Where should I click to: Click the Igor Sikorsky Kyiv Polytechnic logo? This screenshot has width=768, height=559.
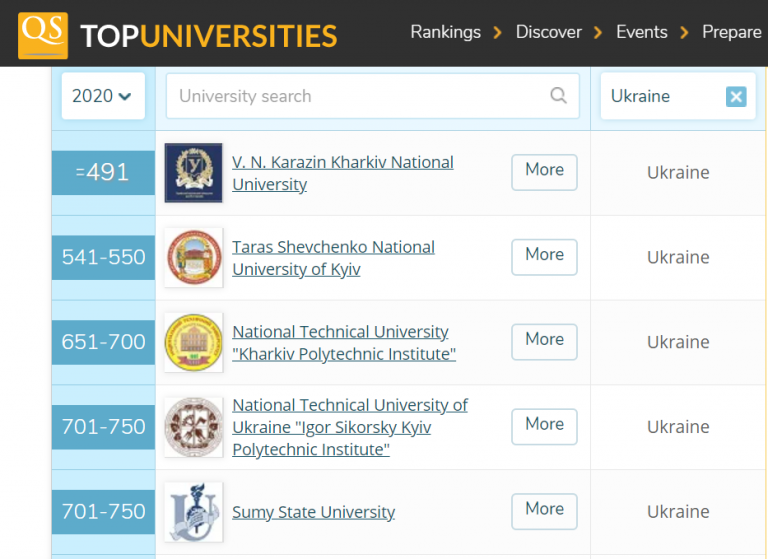(x=193, y=427)
